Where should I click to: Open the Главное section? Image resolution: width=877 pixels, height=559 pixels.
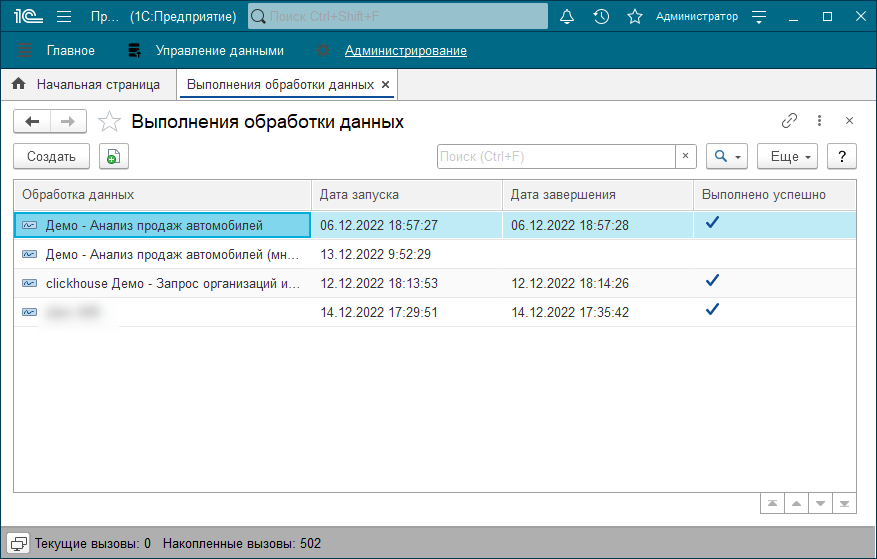pos(70,50)
